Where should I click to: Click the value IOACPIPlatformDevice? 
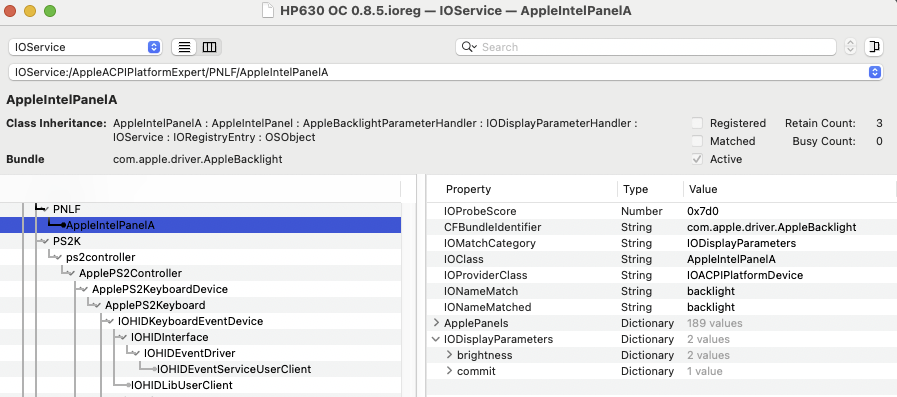(x=745, y=275)
